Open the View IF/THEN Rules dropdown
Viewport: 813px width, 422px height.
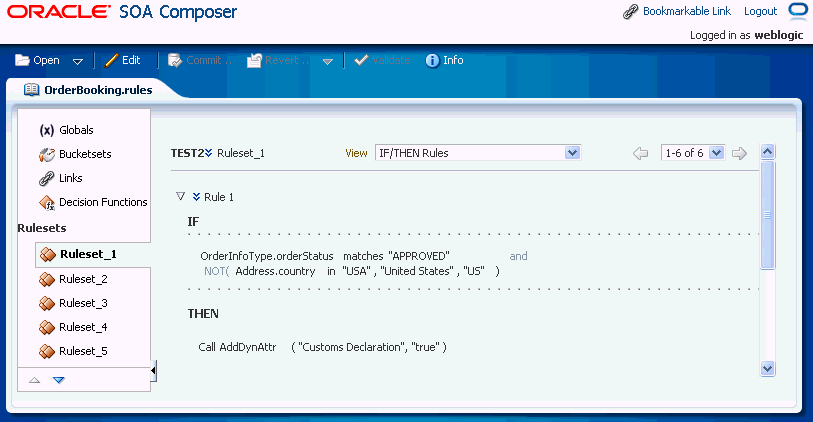click(478, 153)
